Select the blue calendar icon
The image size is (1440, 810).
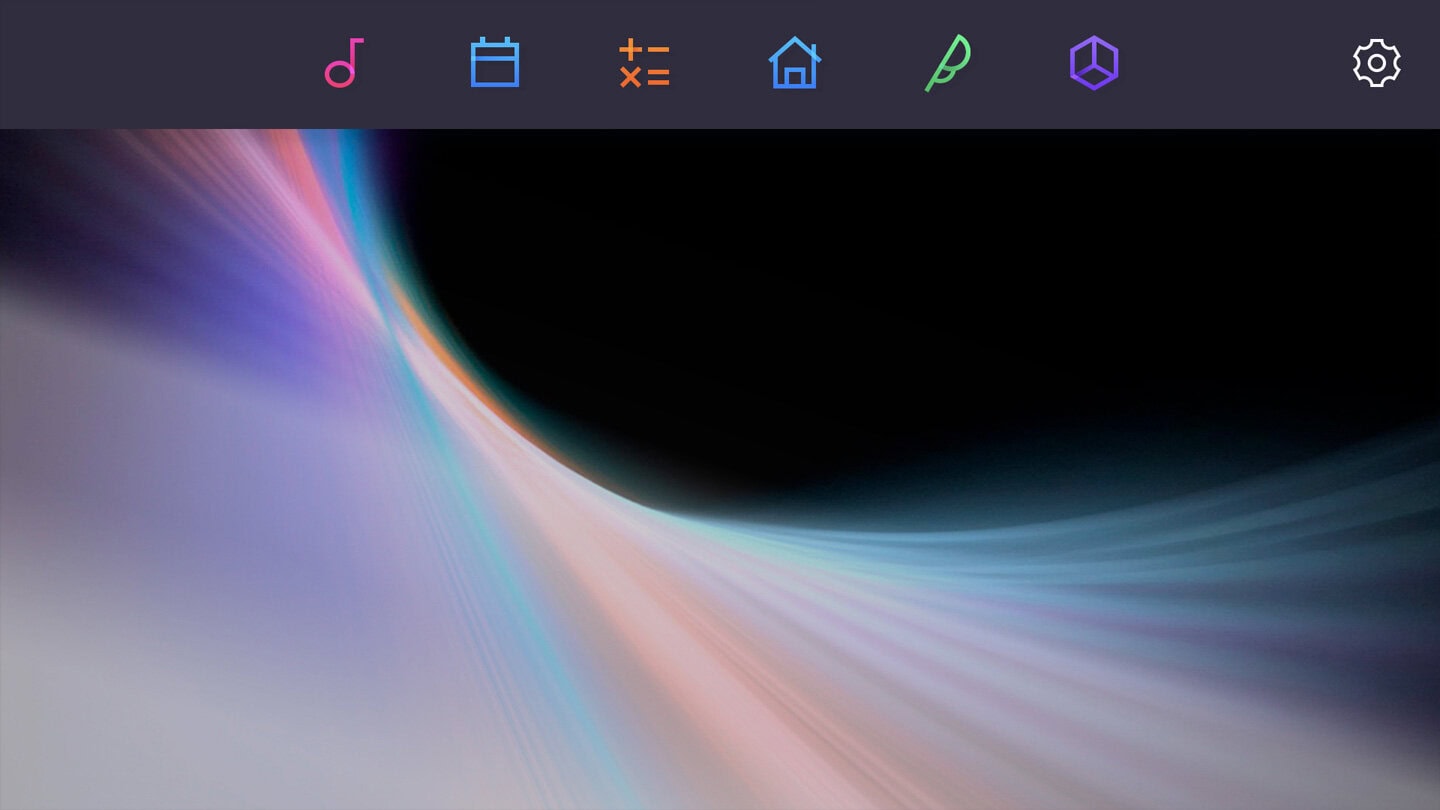494,63
